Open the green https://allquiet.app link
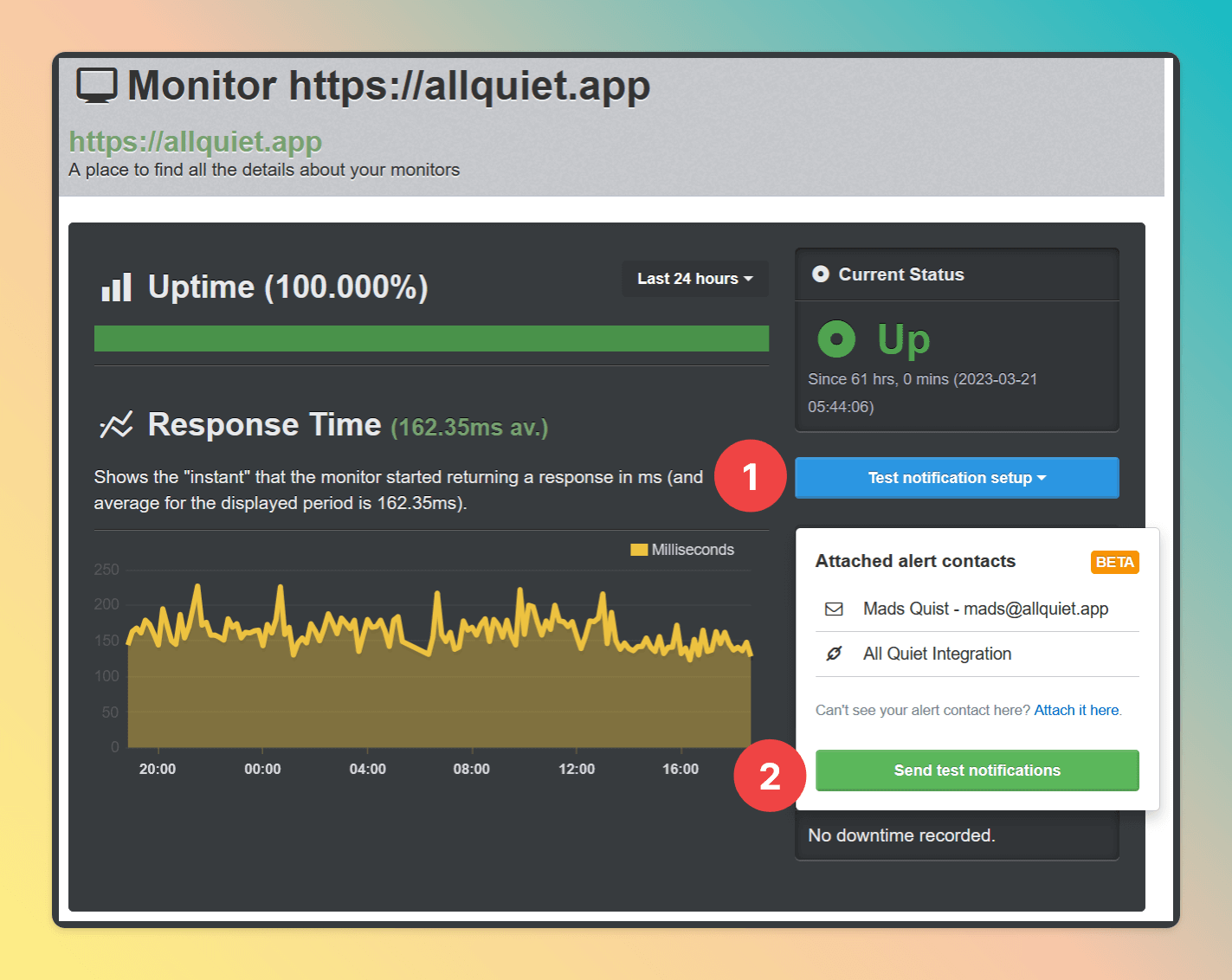Viewport: 1232px width, 980px height. tap(196, 141)
